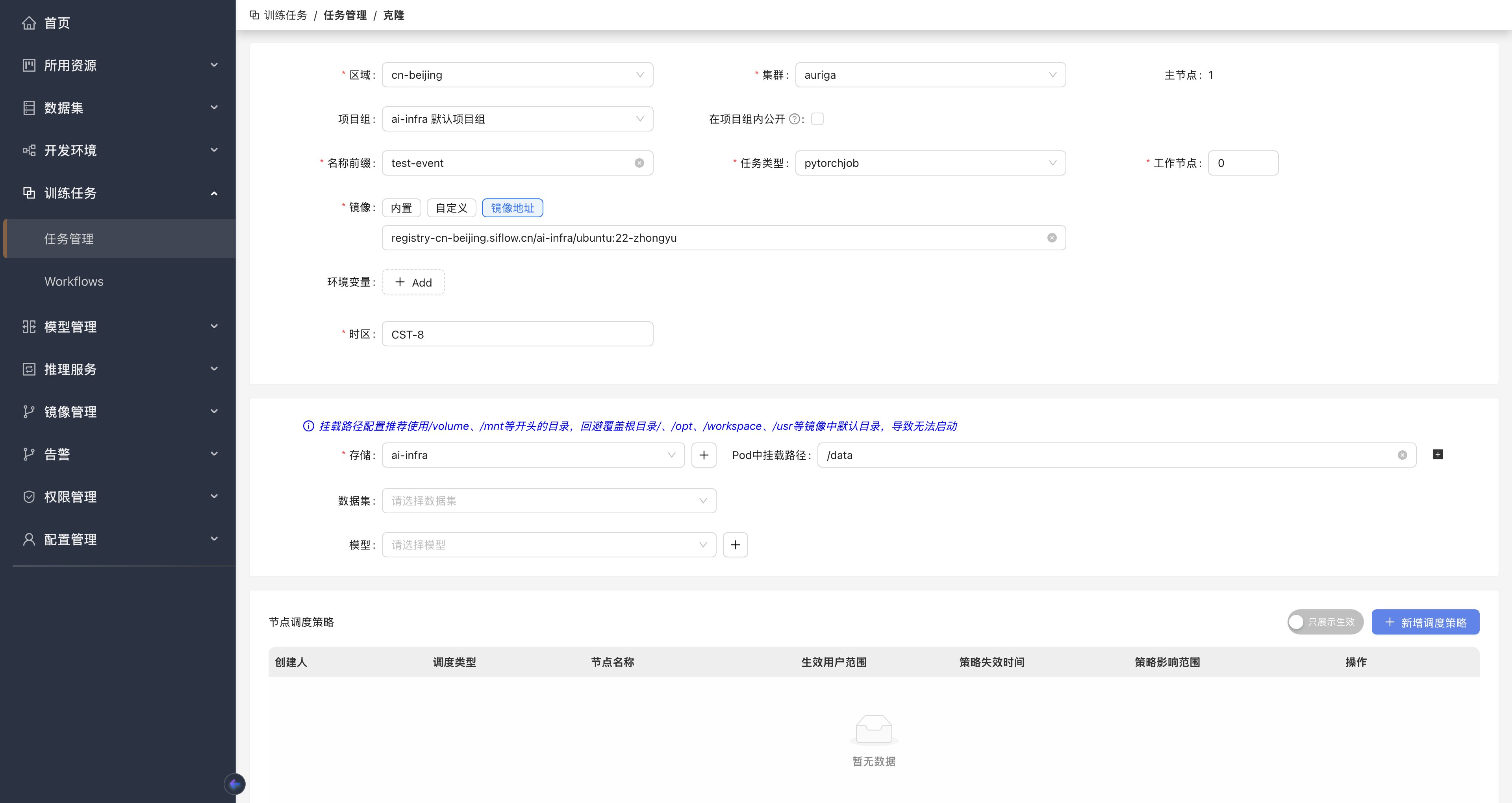
Task: Click the 模型管理 sidebar icon
Action: click(x=29, y=326)
